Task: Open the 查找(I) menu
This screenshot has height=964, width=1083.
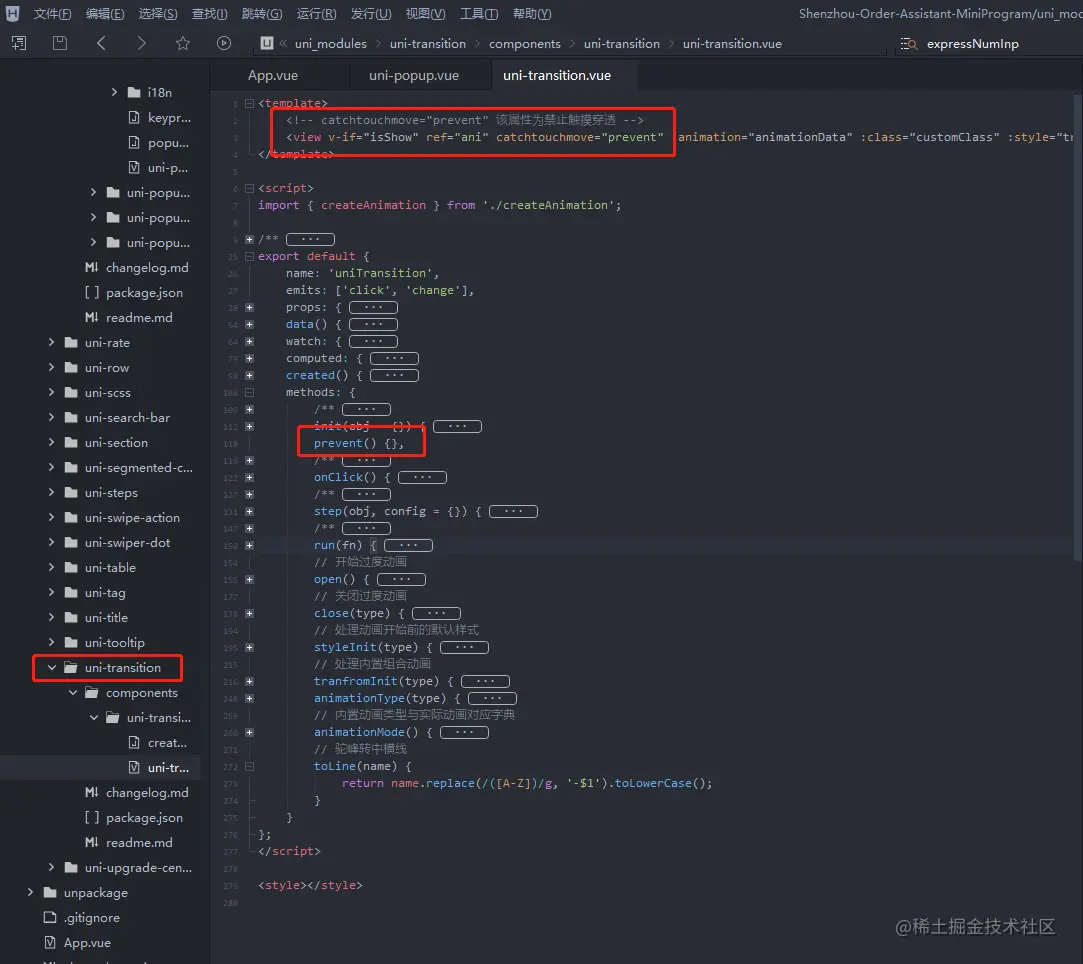Action: (x=209, y=14)
